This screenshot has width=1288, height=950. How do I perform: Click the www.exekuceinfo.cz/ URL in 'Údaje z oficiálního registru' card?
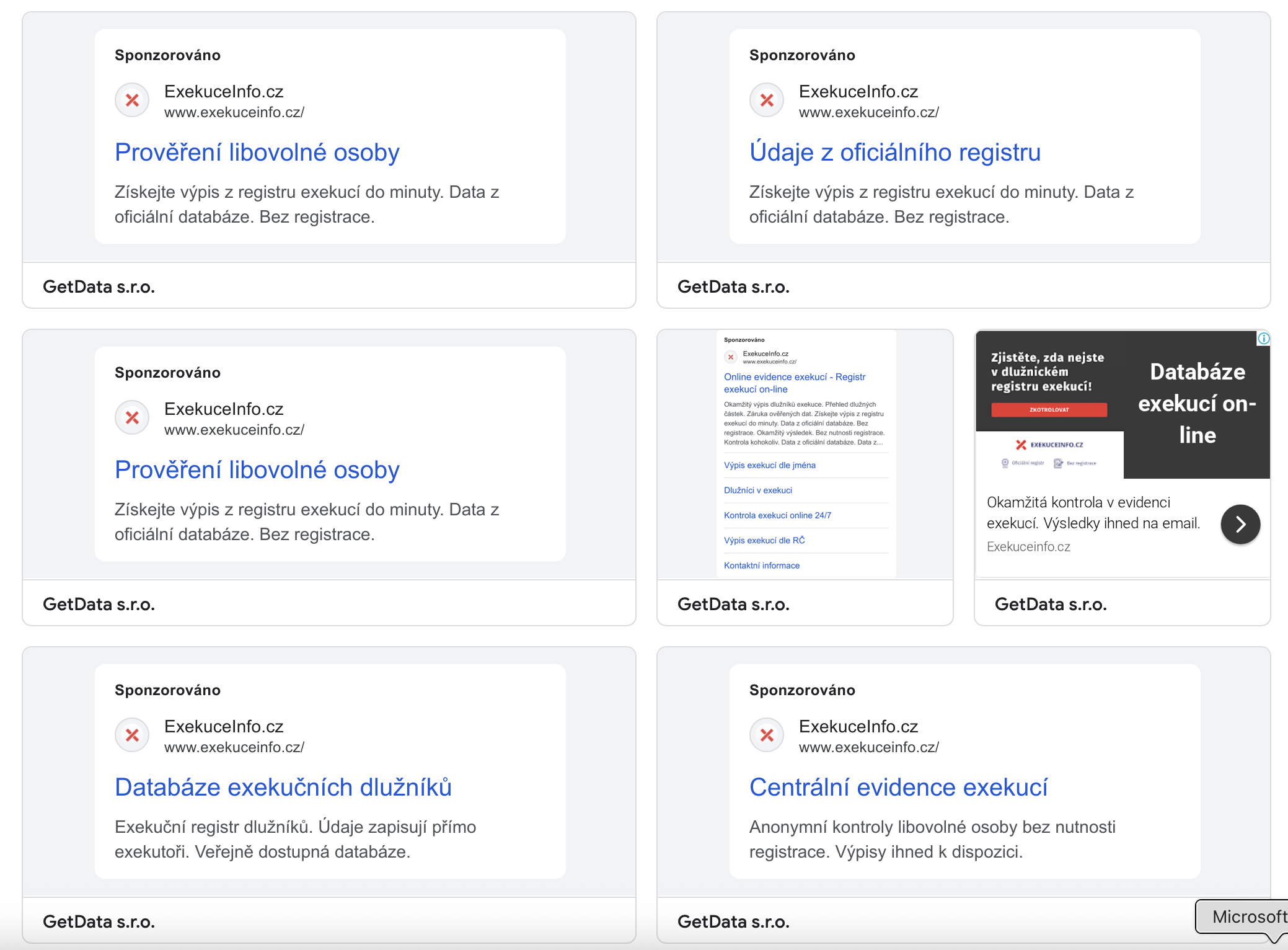pos(869,112)
